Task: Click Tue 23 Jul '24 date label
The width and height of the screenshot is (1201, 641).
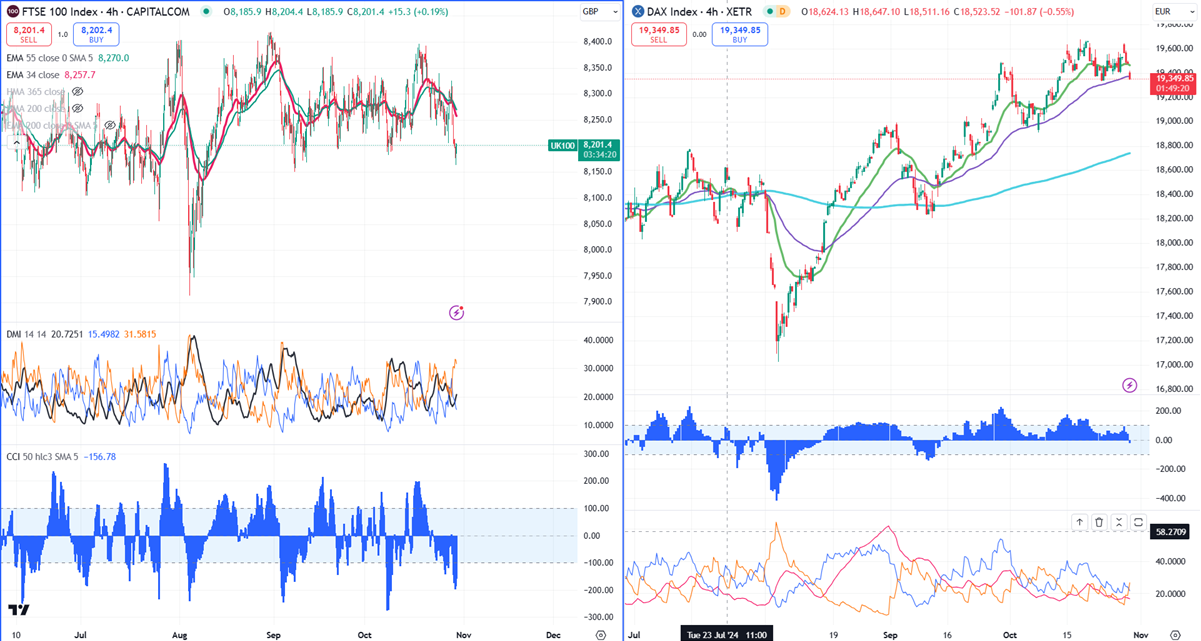Action: 727,634
